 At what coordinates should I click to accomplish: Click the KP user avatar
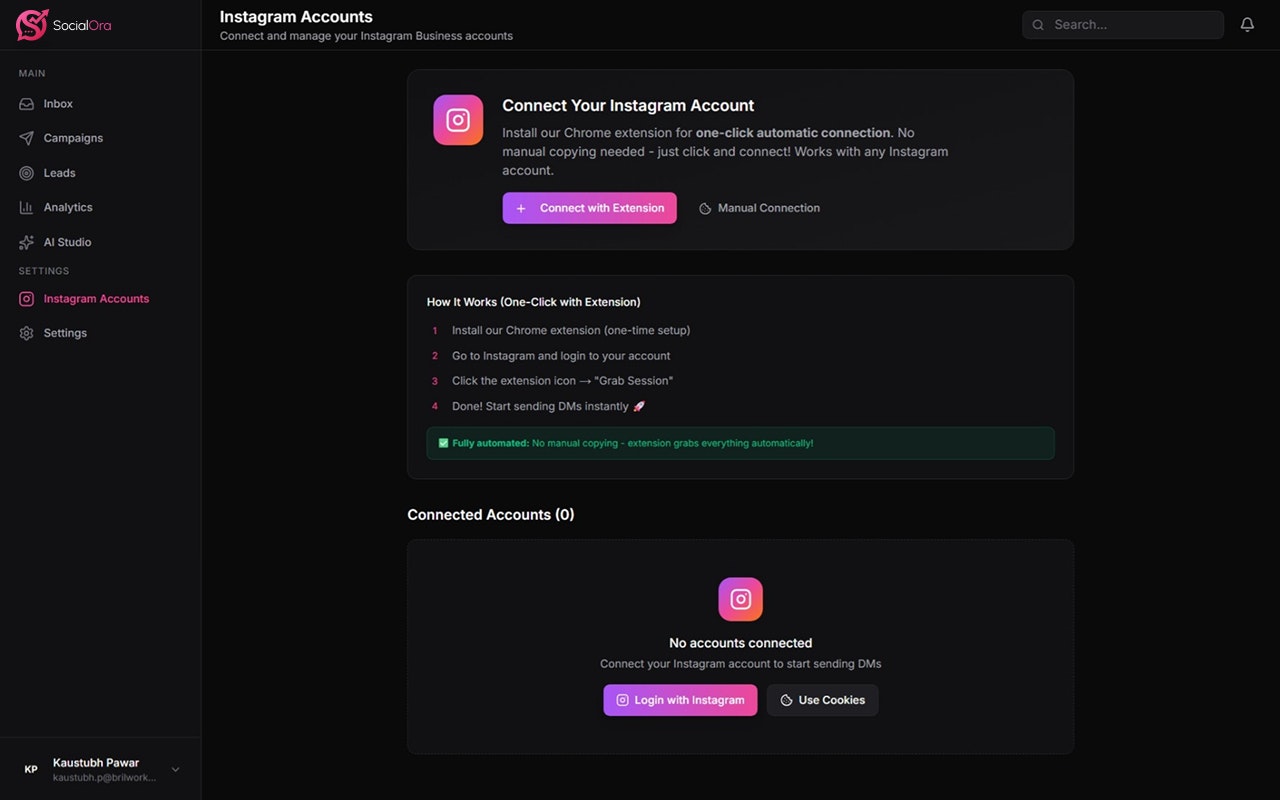(31, 769)
